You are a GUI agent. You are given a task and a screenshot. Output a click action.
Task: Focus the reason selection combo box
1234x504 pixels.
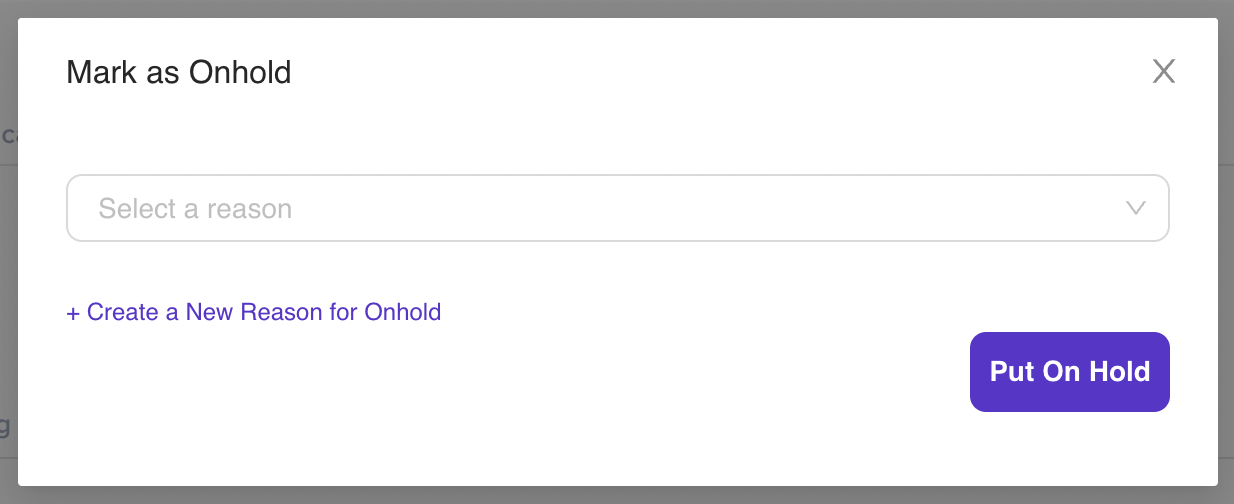coord(617,208)
